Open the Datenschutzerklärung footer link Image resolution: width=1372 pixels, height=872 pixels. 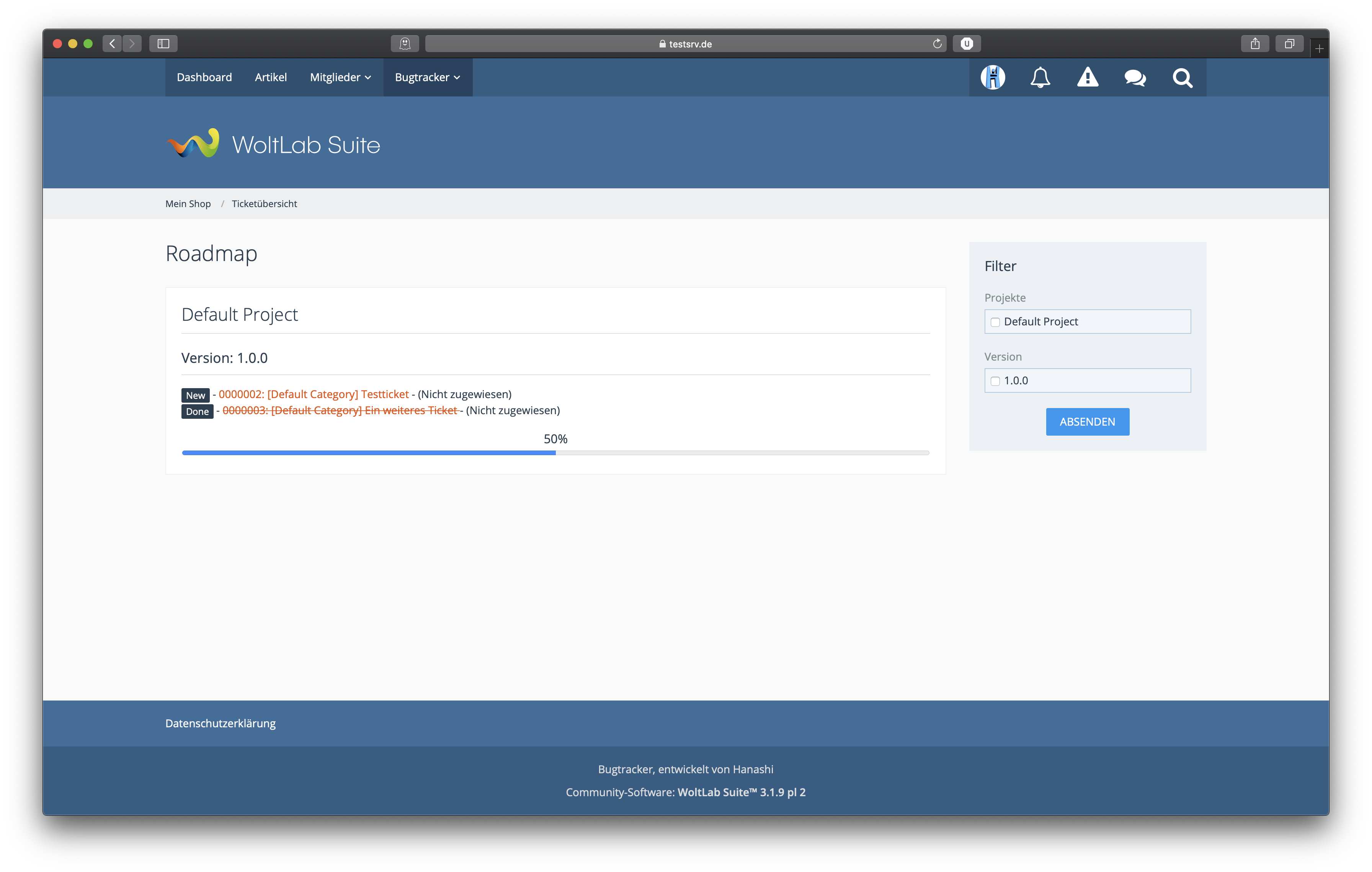tap(220, 723)
